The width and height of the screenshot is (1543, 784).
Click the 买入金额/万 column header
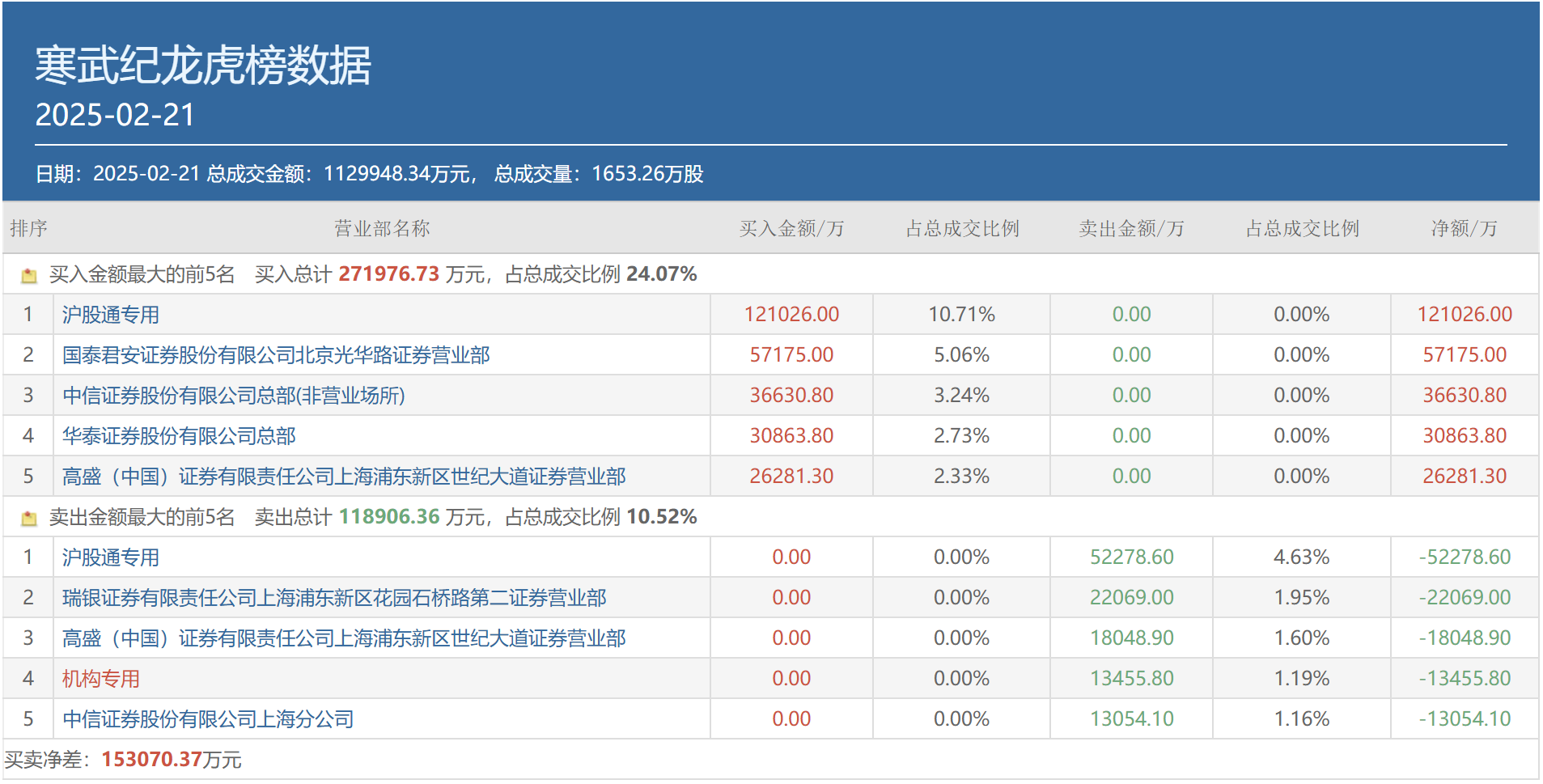[x=791, y=229]
